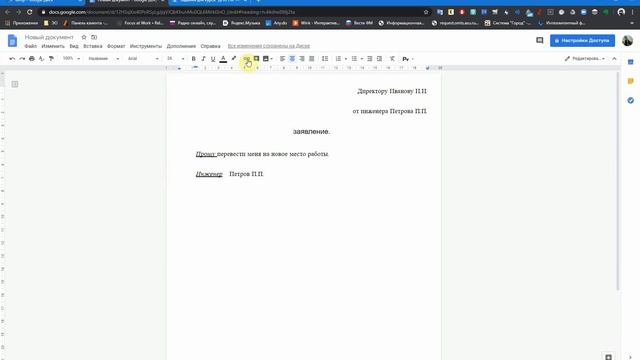Undo the last action

12,59
